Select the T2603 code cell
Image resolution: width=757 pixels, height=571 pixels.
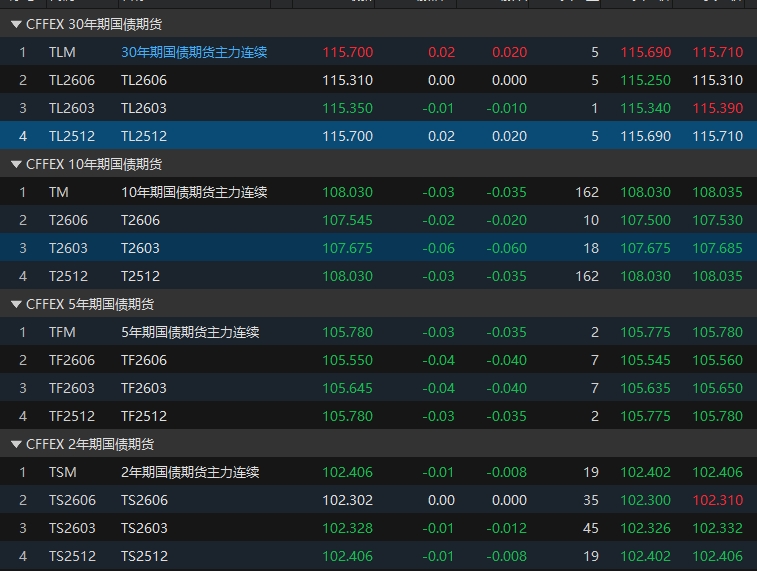(x=69, y=248)
